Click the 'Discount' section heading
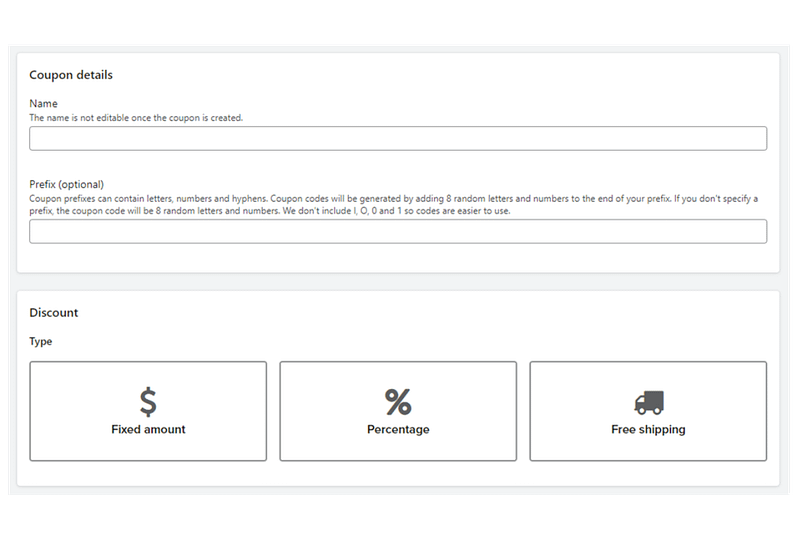 coord(54,313)
